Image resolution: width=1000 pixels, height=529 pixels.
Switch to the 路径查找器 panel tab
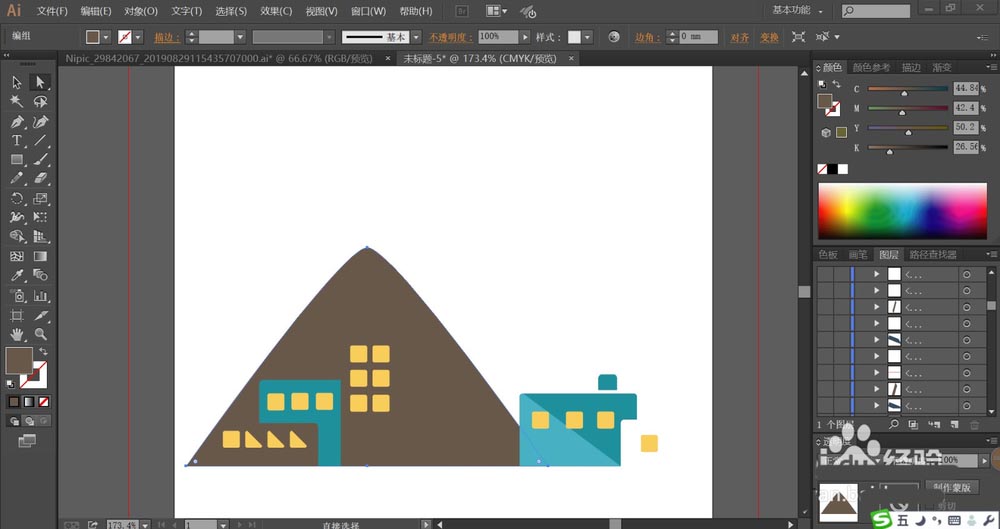(933, 255)
